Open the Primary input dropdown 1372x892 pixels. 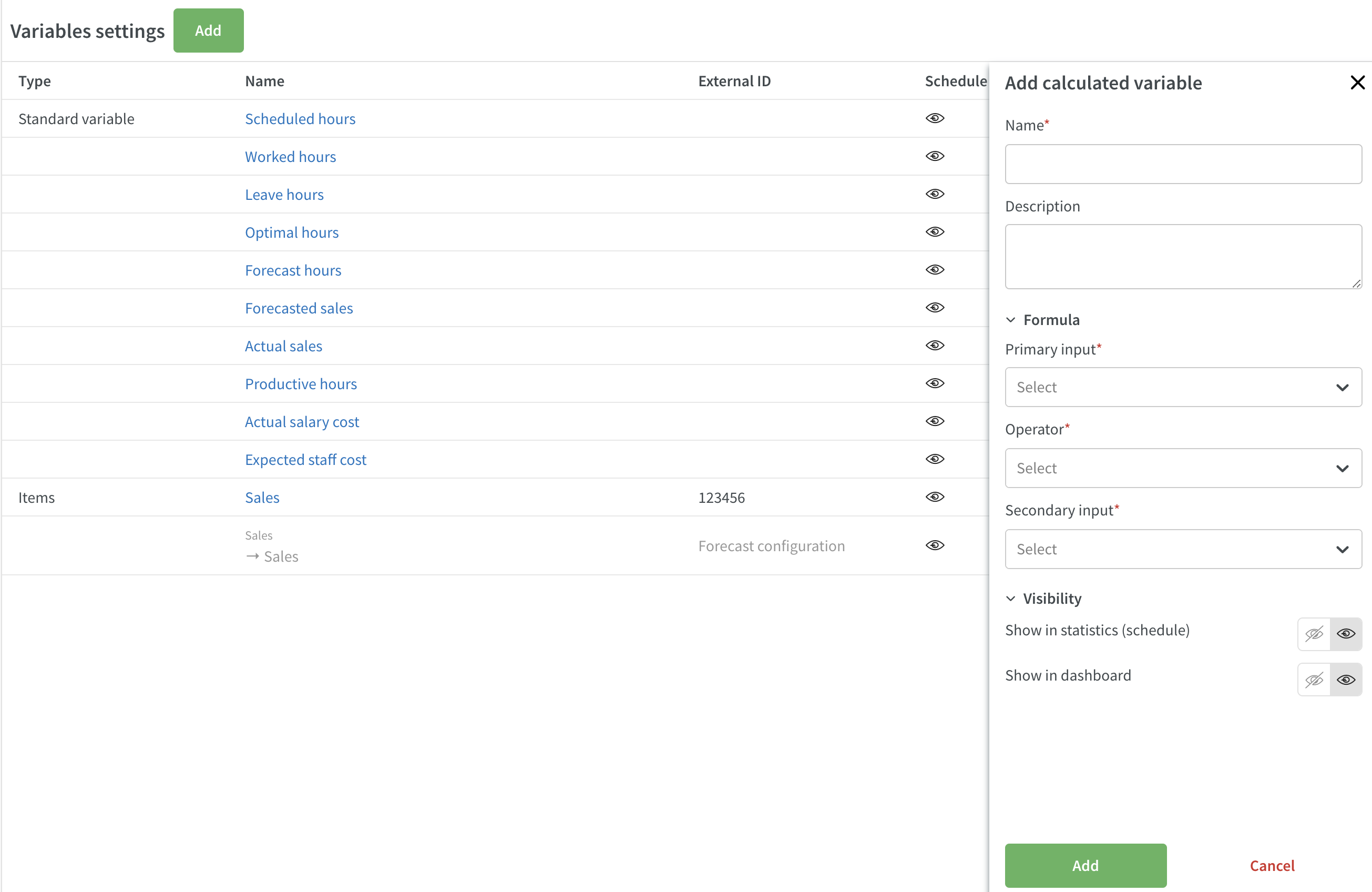coord(1183,387)
